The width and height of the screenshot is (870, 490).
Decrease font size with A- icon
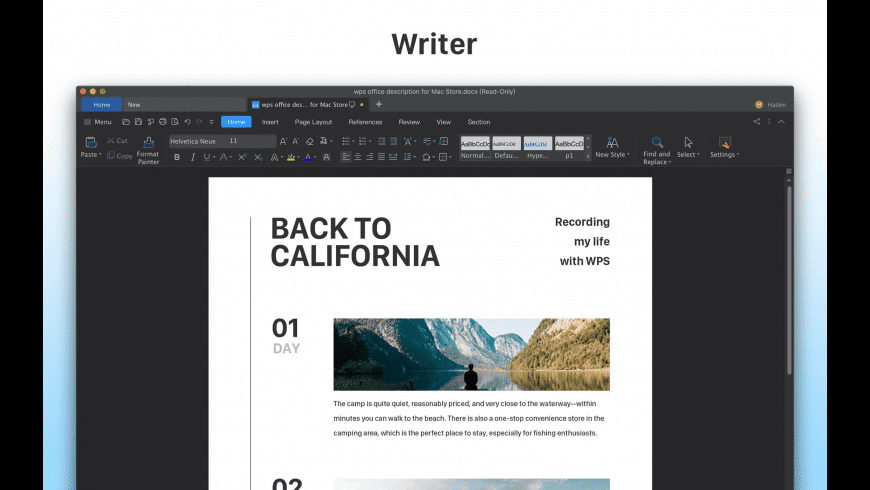point(296,142)
